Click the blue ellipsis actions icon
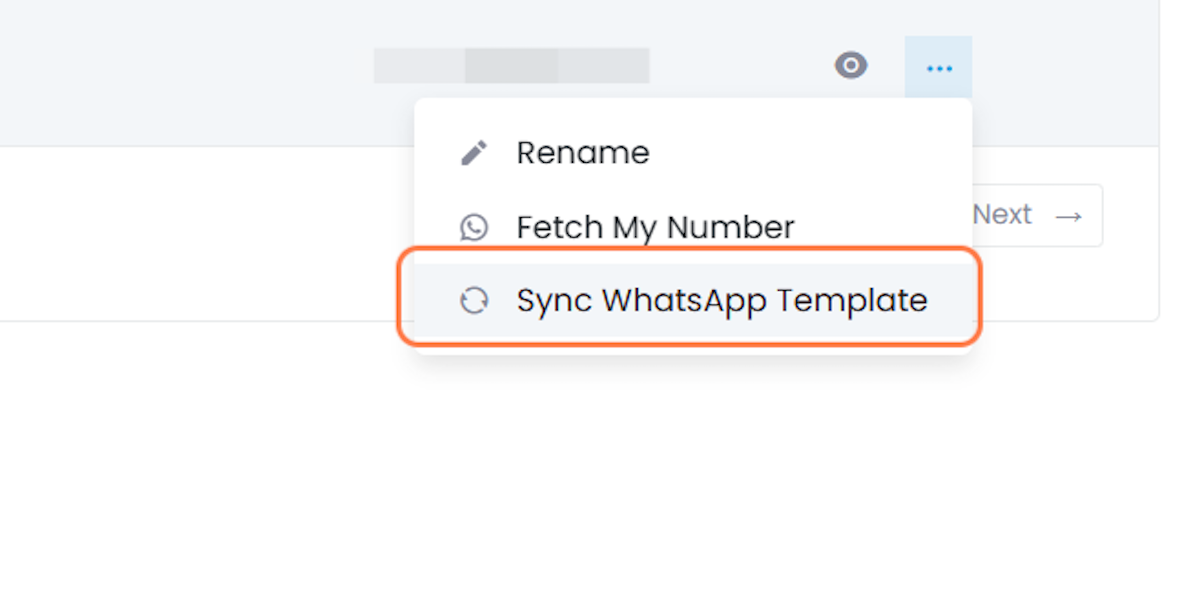Image resolution: width=1200 pixels, height=601 pixels. coord(938,68)
